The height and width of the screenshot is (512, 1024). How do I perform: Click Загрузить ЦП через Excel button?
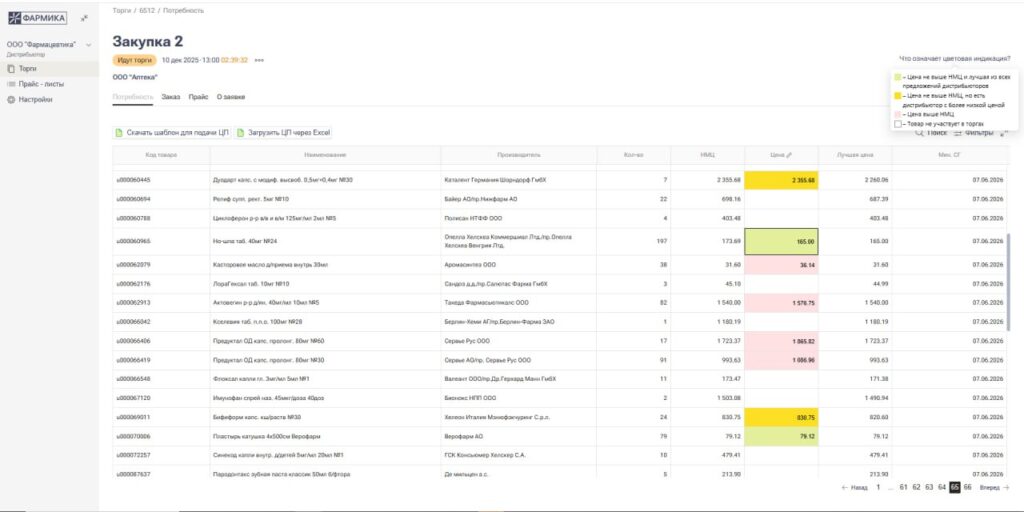click(283, 132)
